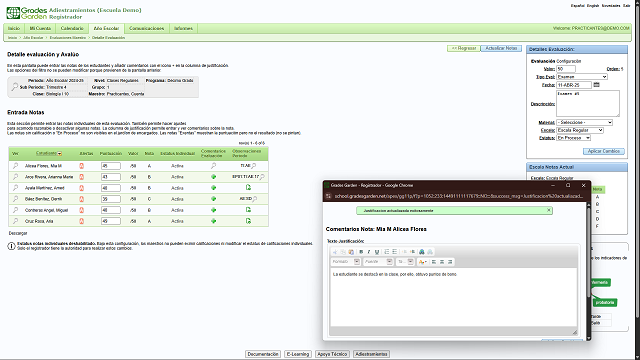
Task: Click the Adiestramientos footer button
Action: tap(371, 354)
